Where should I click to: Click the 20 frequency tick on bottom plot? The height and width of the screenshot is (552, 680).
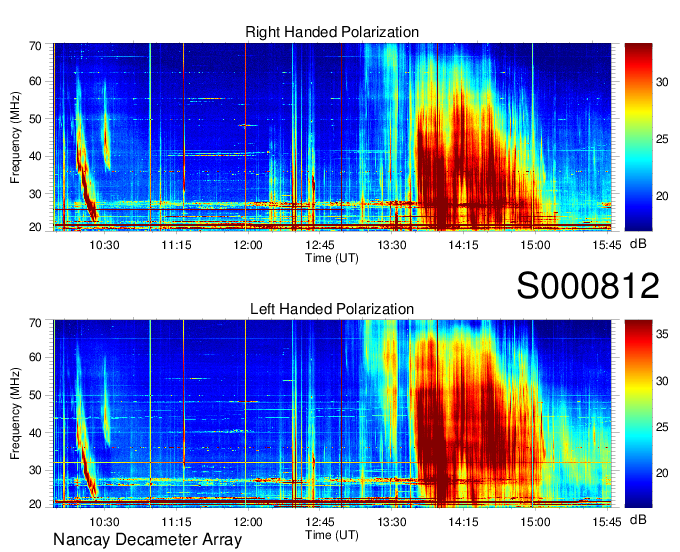click(x=35, y=504)
